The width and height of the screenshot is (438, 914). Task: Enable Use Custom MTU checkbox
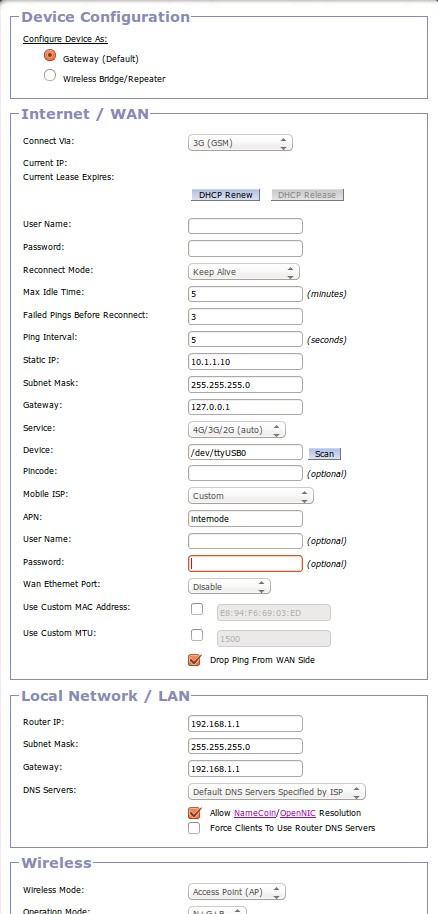coord(197,635)
